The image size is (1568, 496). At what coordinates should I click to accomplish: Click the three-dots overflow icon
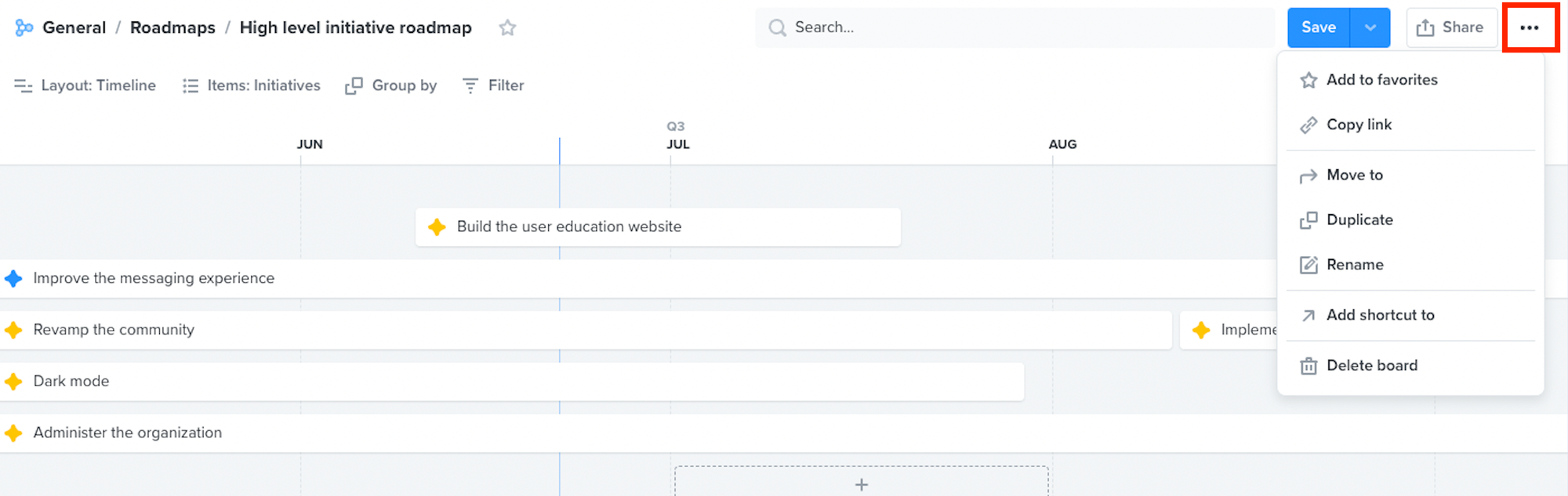1530,27
